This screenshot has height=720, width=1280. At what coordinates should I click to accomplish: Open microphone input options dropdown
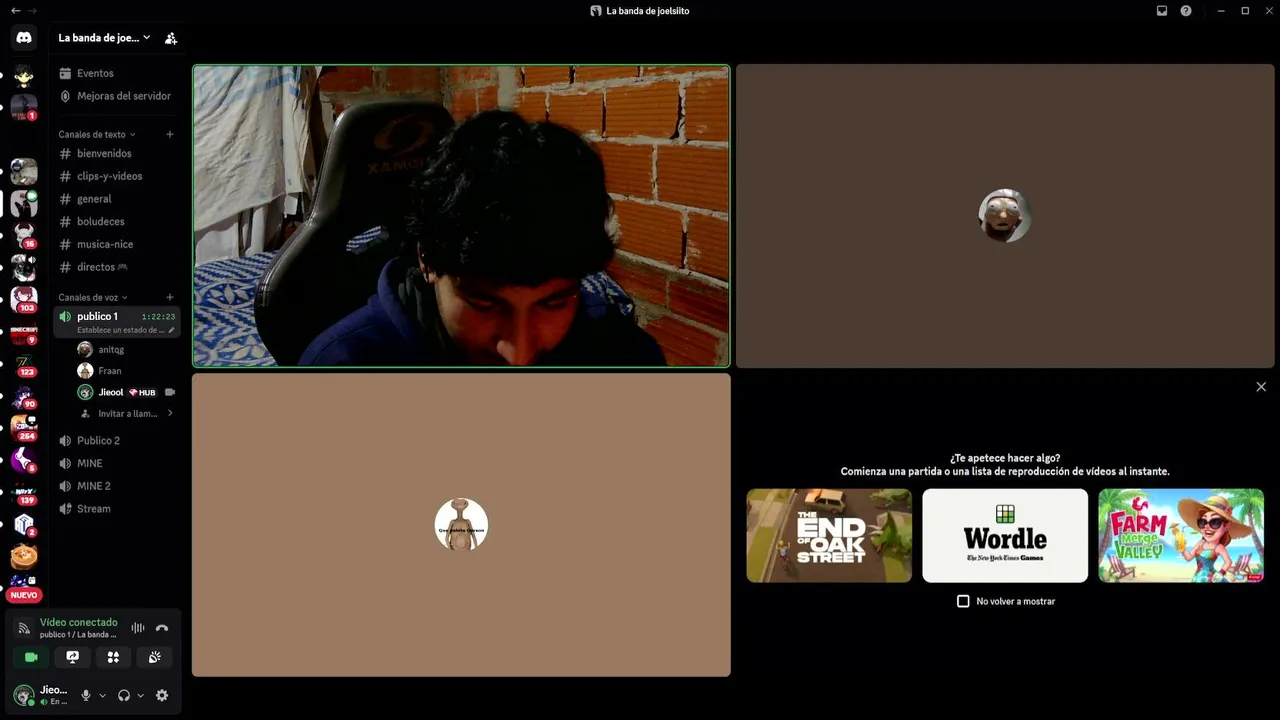(x=102, y=695)
